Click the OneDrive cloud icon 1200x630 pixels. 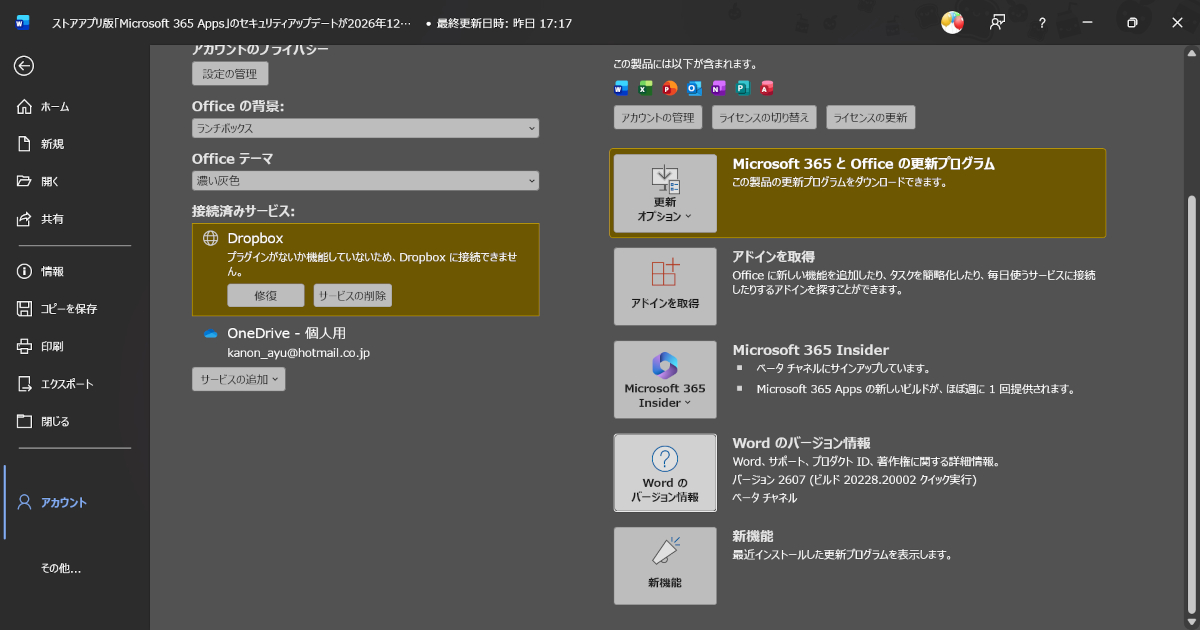211,333
